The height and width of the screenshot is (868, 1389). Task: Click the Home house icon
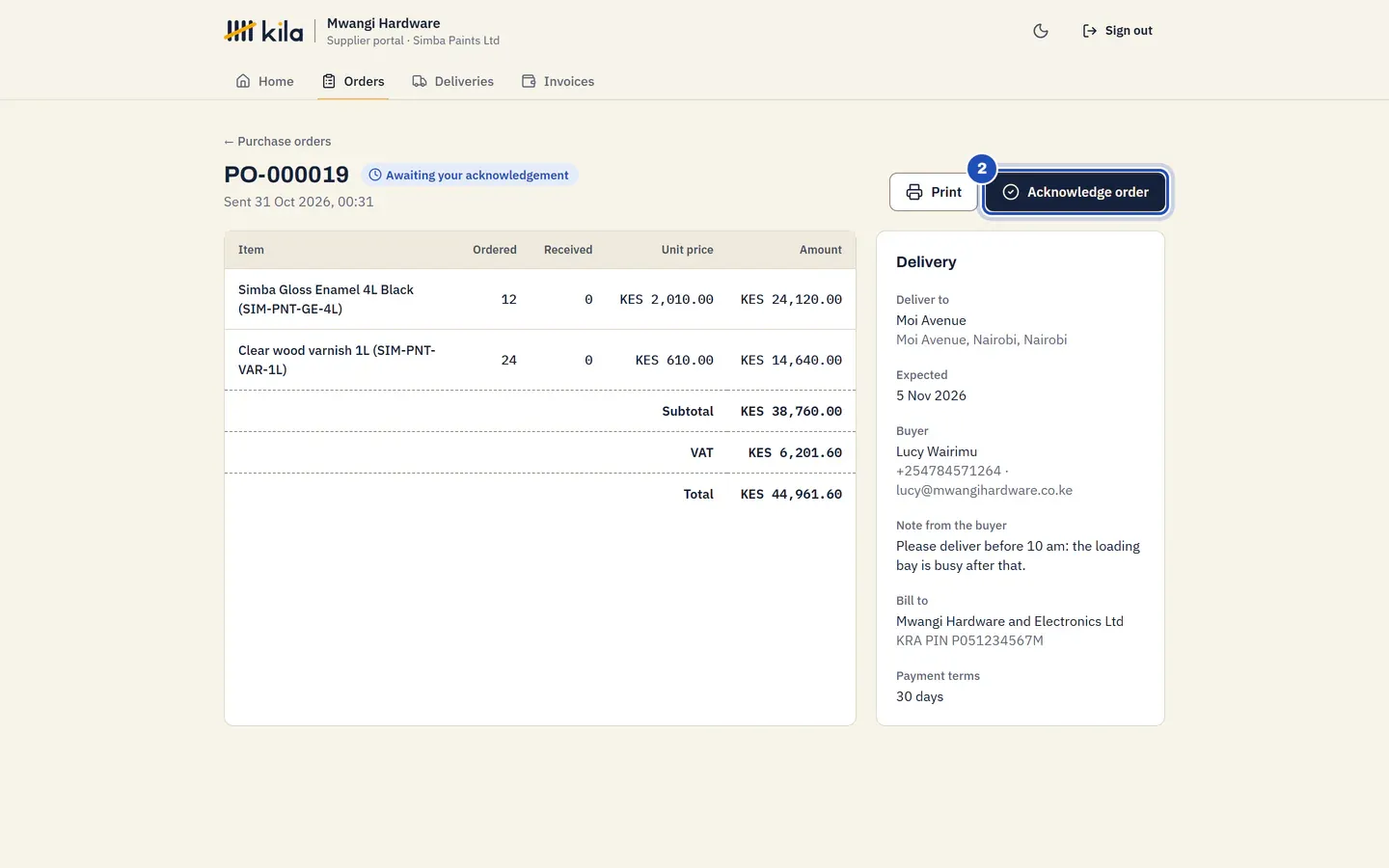243,81
